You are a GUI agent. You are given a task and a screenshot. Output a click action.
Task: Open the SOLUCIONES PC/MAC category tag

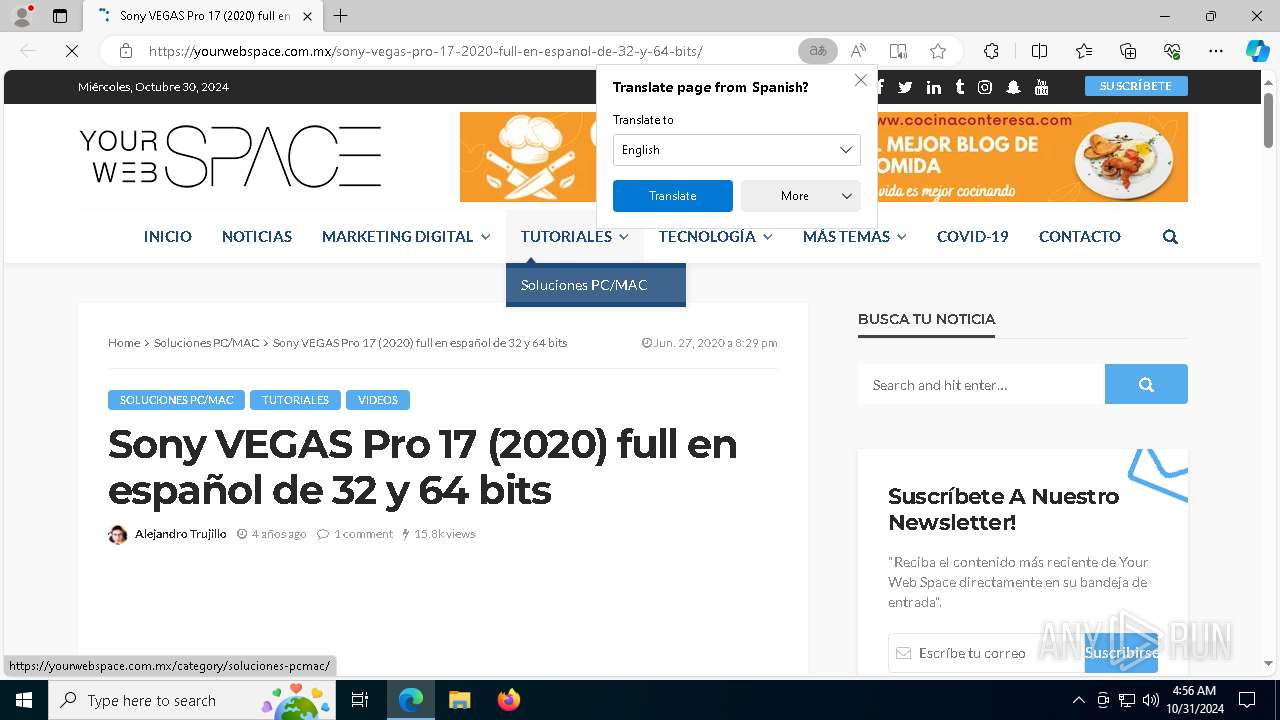coord(176,400)
